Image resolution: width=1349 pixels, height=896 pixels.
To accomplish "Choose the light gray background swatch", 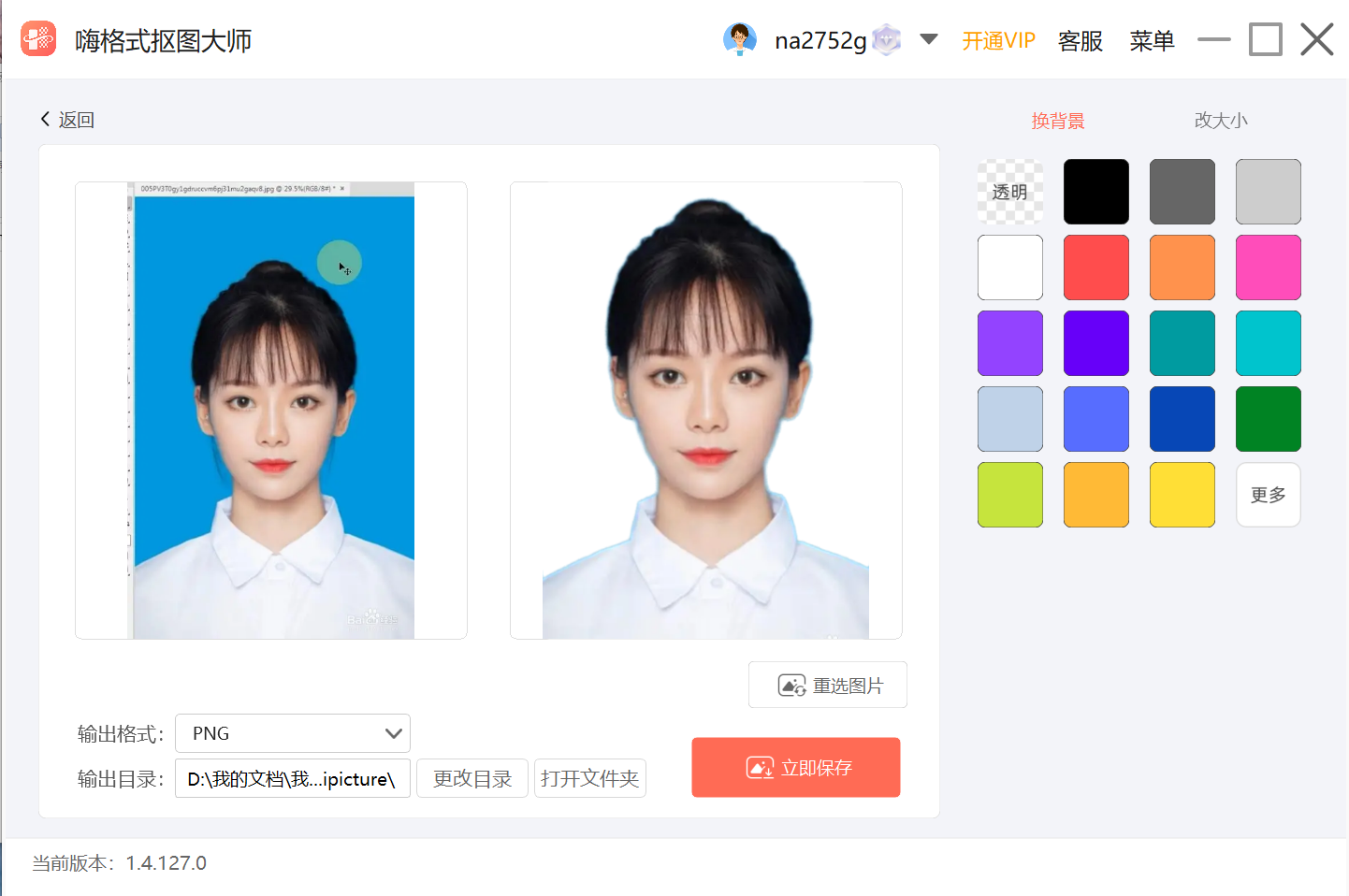I will tap(1269, 192).
